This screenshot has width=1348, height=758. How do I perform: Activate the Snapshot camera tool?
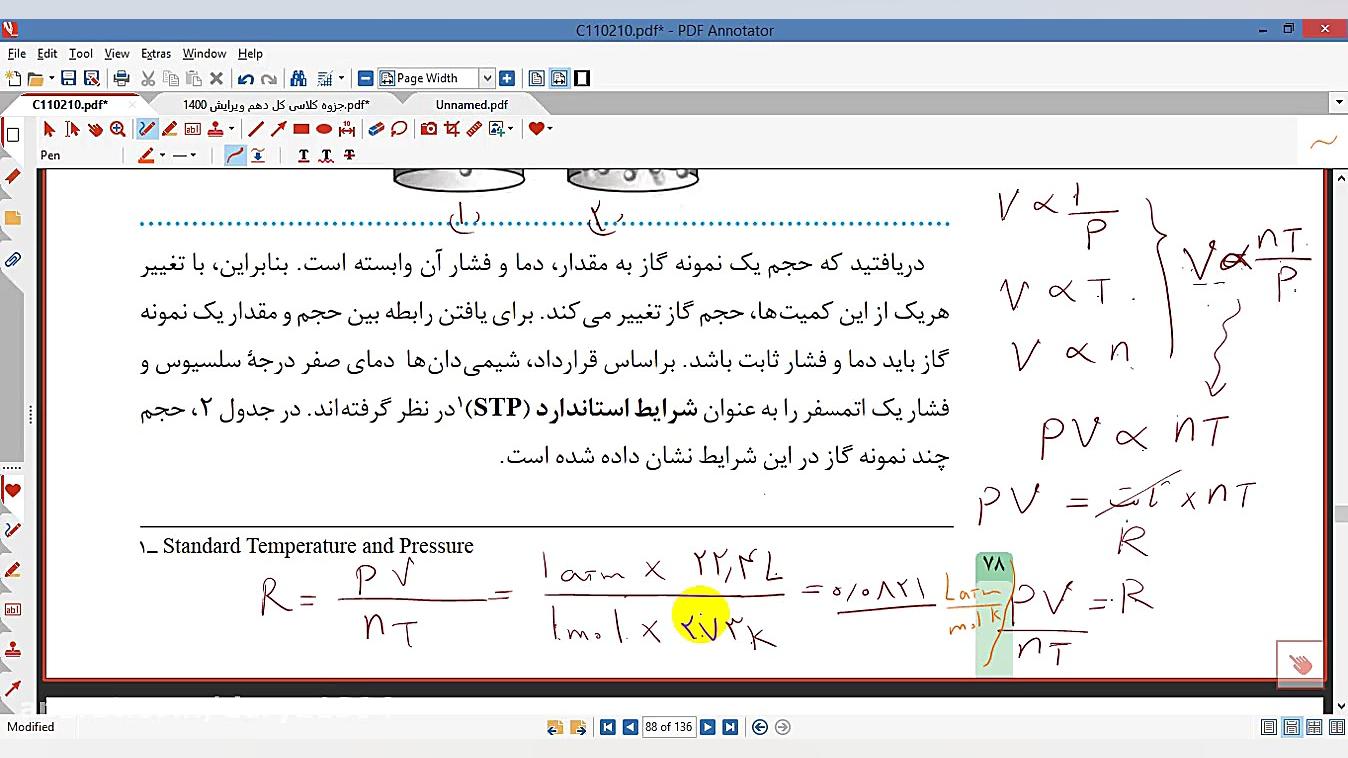[x=429, y=129]
